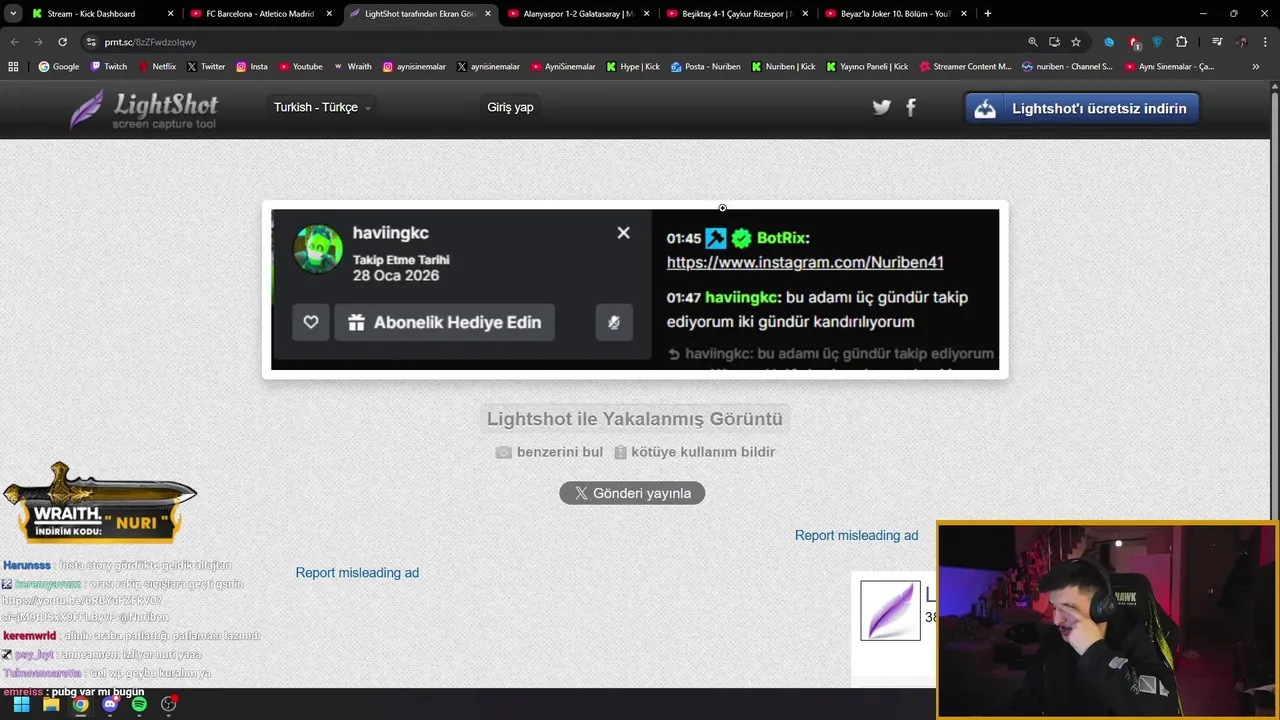
Task: Click the feather ad thumbnail
Action: pos(890,610)
